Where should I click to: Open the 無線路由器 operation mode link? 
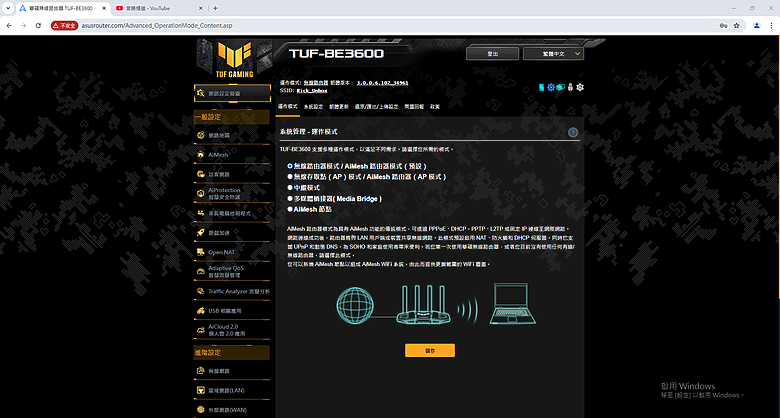tap(316, 83)
